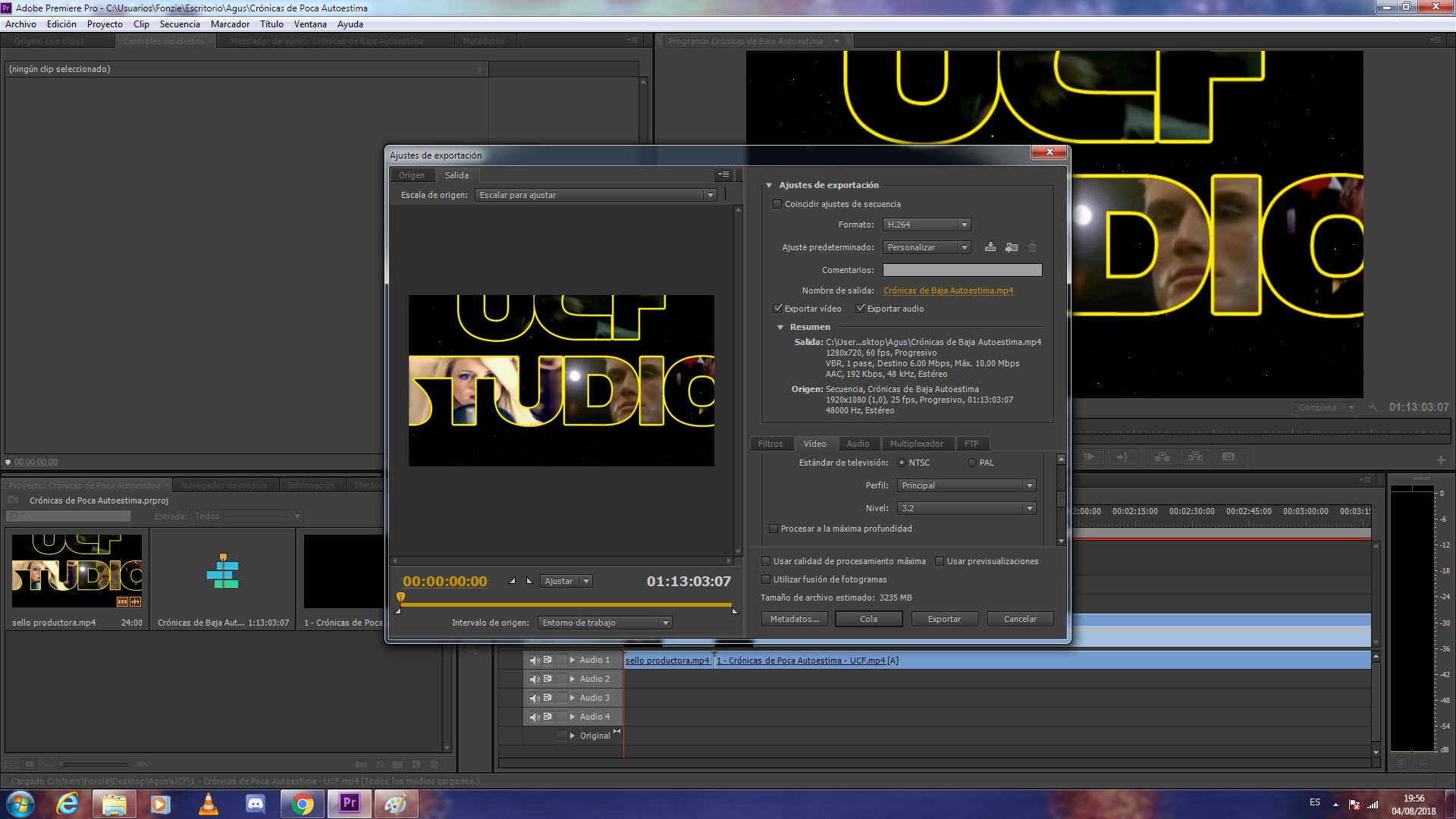Save the current export preset
The width and height of the screenshot is (1456, 819).
click(x=990, y=247)
